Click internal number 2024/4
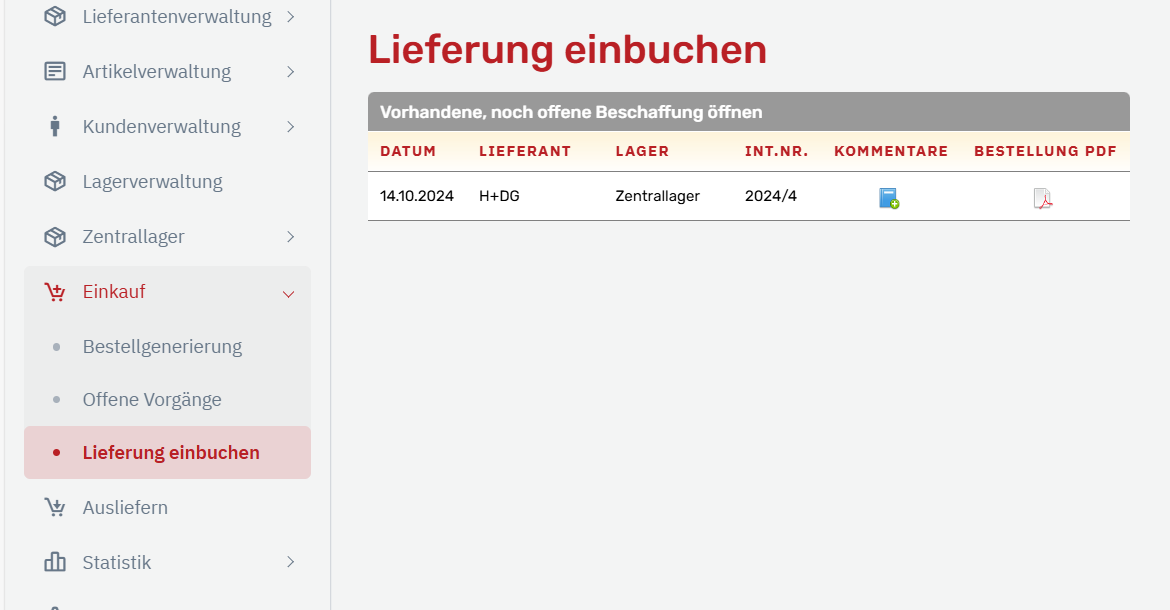1170x610 pixels. pyautogui.click(x=771, y=196)
